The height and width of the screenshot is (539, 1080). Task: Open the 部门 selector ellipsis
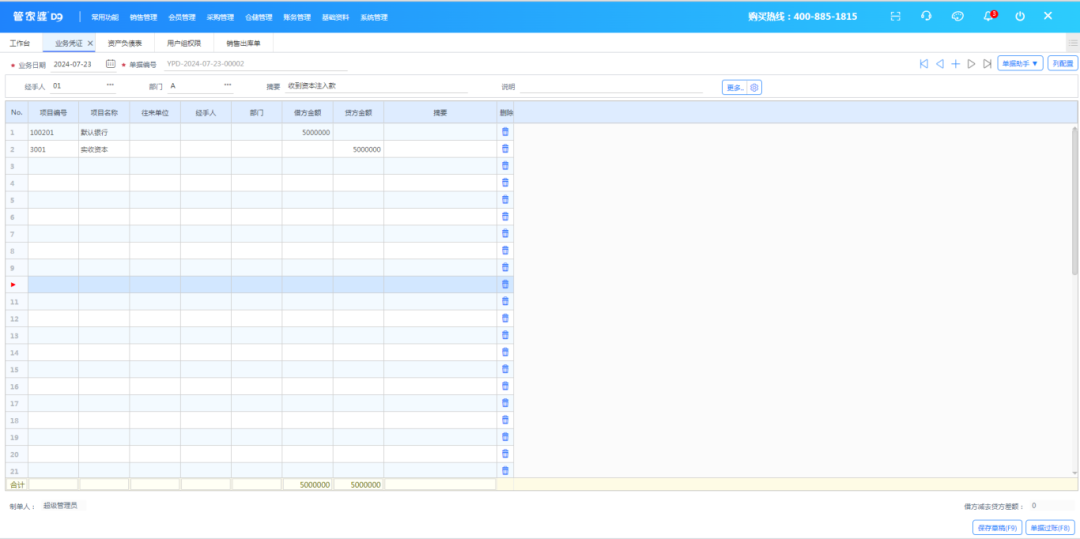(x=227, y=86)
